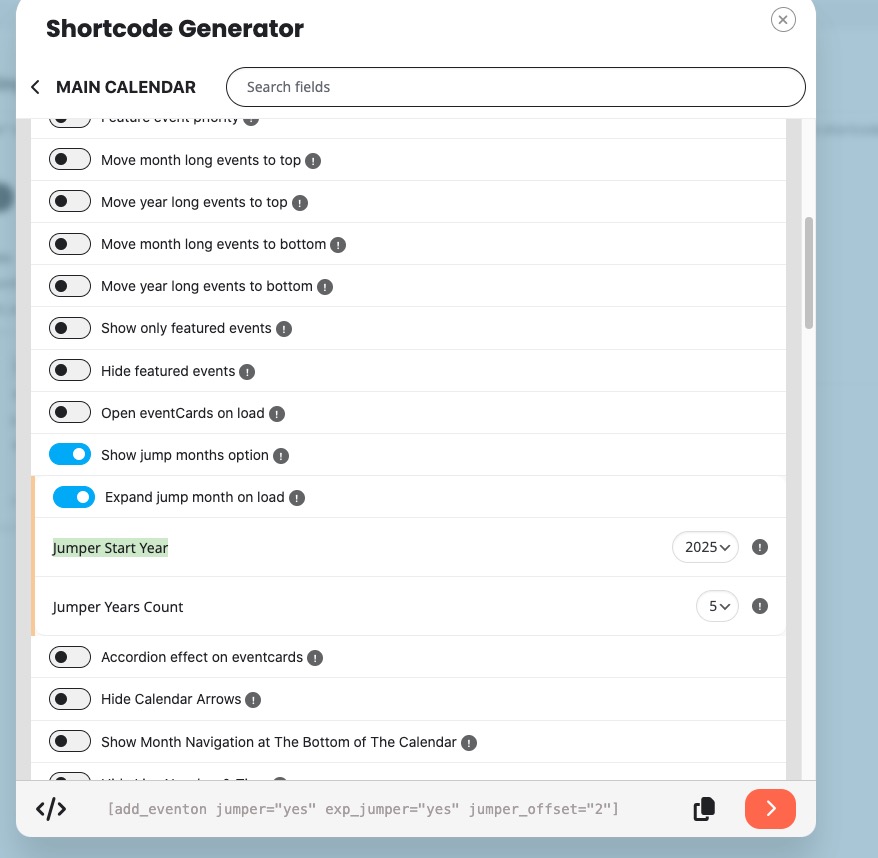Viewport: 878px width, 858px height.
Task: Click info icon beside Jumper Years Count
Action: 760,606
